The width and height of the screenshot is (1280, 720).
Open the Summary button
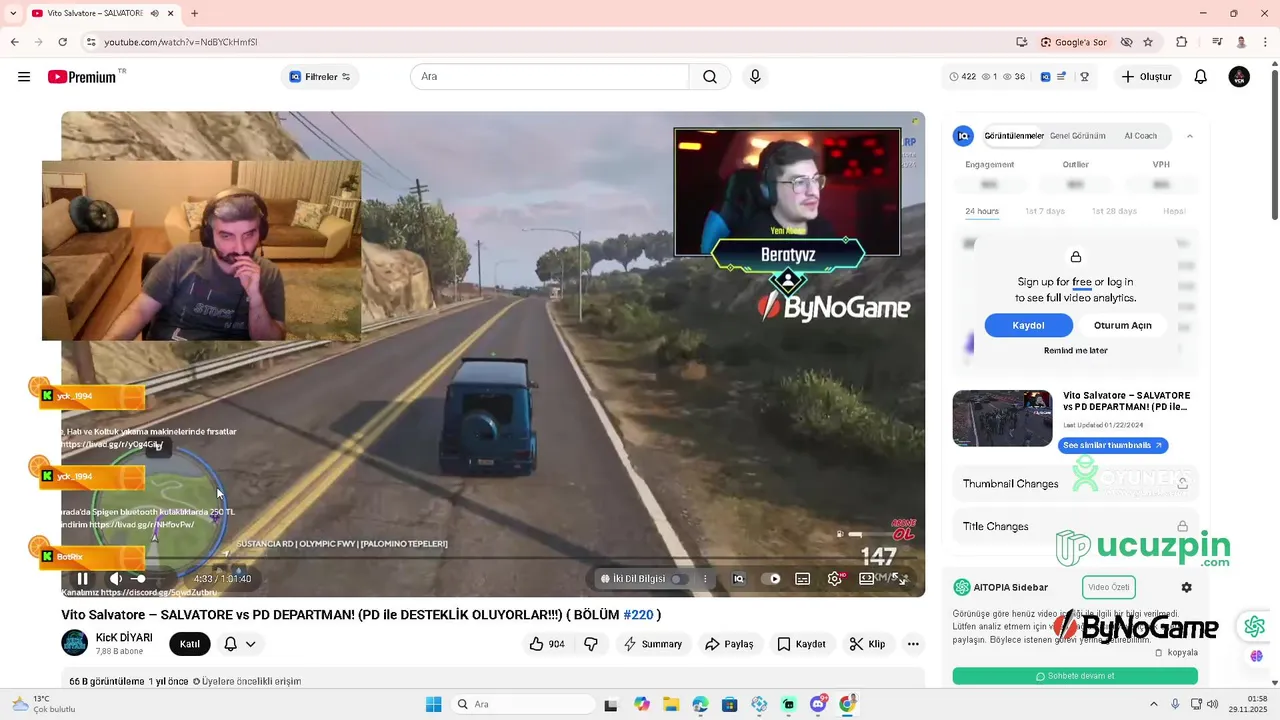click(x=653, y=644)
